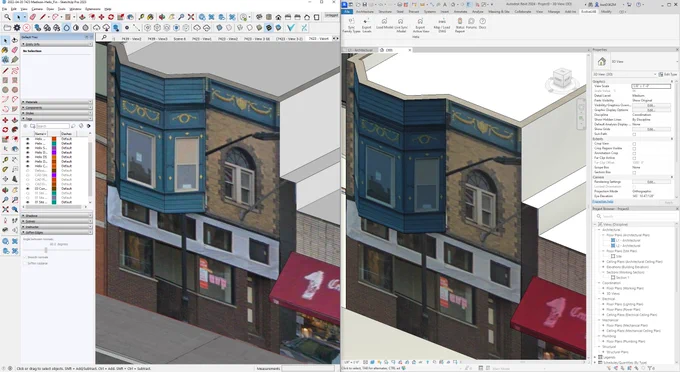The image size is (680, 372).
Task: Click Edit Type button in Revit Properties
Action: (667, 75)
